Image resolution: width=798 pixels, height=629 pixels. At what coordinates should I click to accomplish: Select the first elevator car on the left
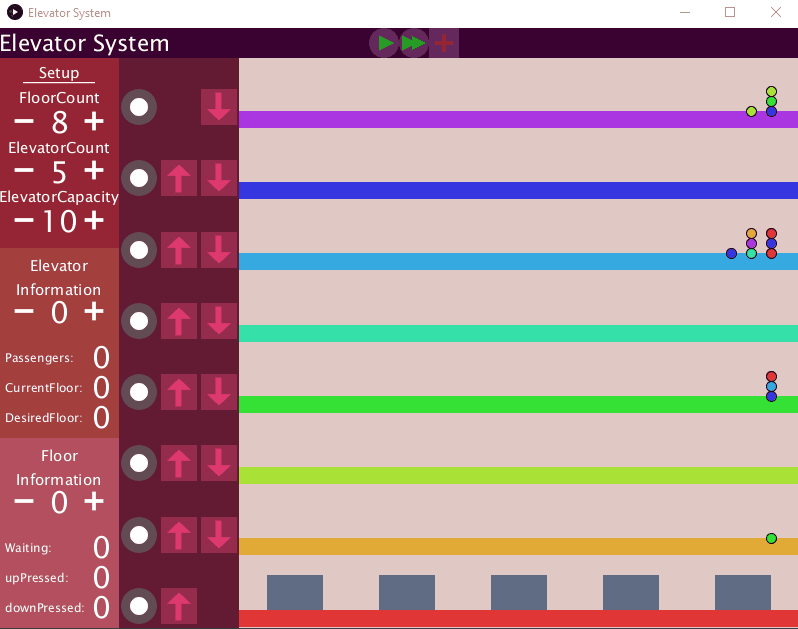(295, 592)
